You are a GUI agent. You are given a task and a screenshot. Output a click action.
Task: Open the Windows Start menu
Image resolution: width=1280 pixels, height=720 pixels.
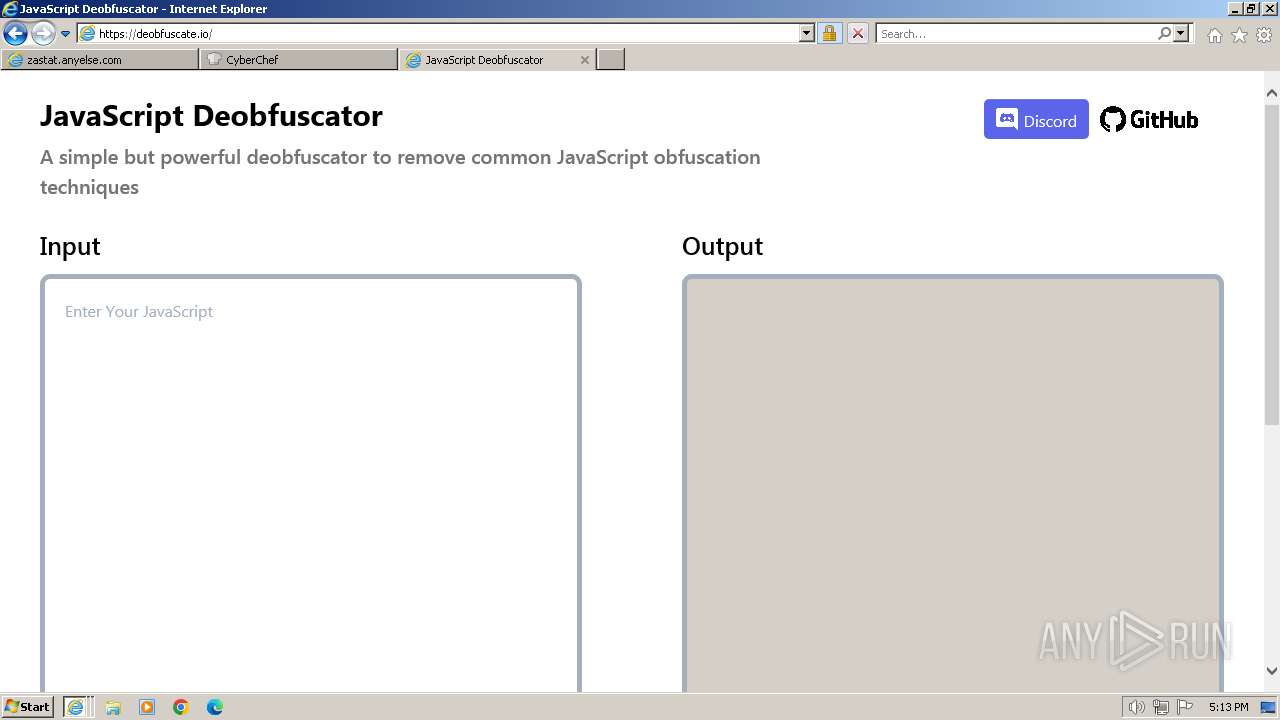click(x=27, y=707)
